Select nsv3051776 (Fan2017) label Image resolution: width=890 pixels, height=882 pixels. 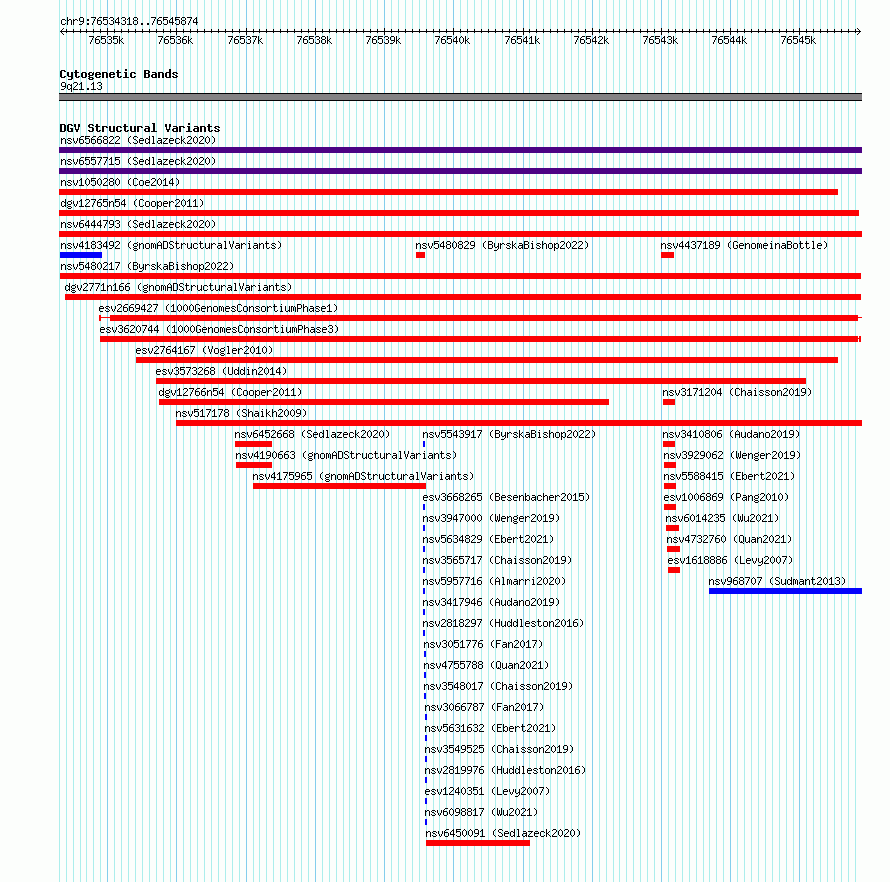(x=484, y=644)
